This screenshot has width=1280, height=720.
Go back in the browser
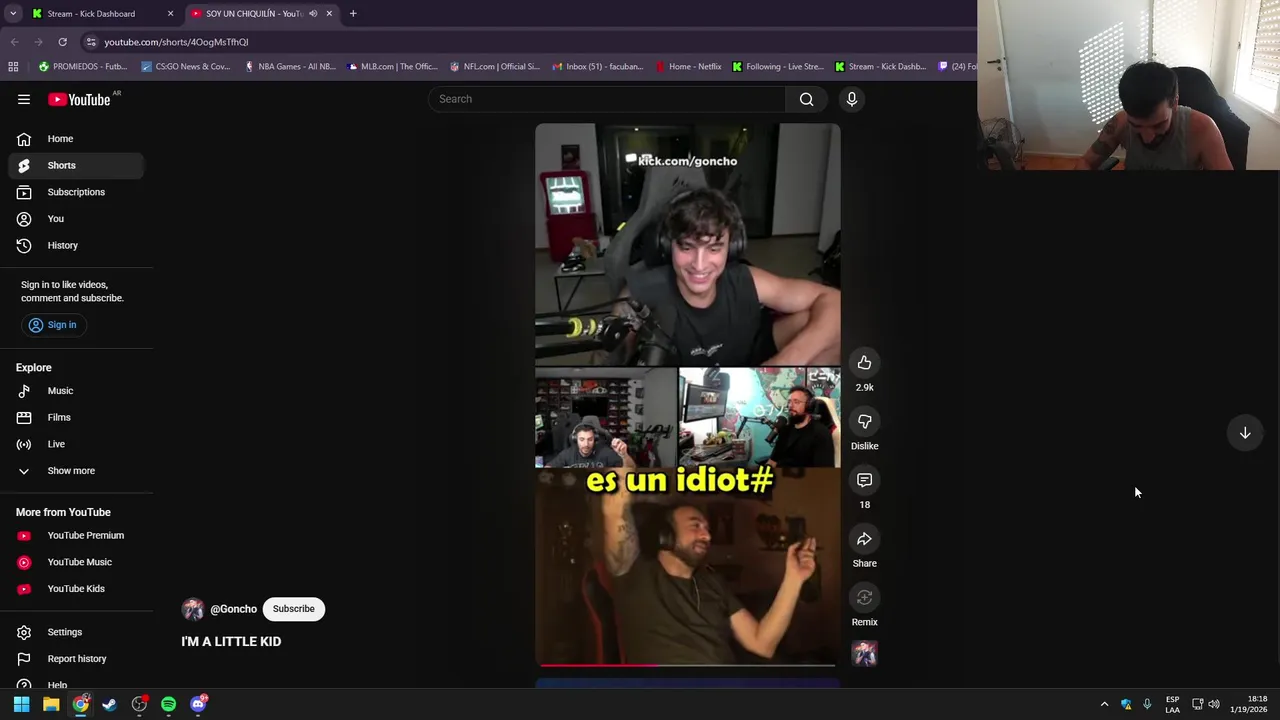(x=15, y=42)
